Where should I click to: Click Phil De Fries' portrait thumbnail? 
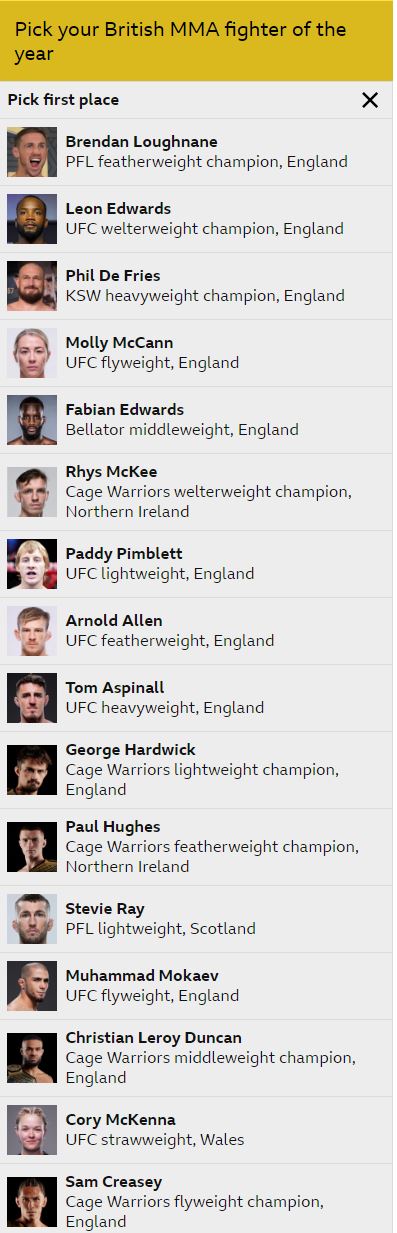tap(32, 286)
